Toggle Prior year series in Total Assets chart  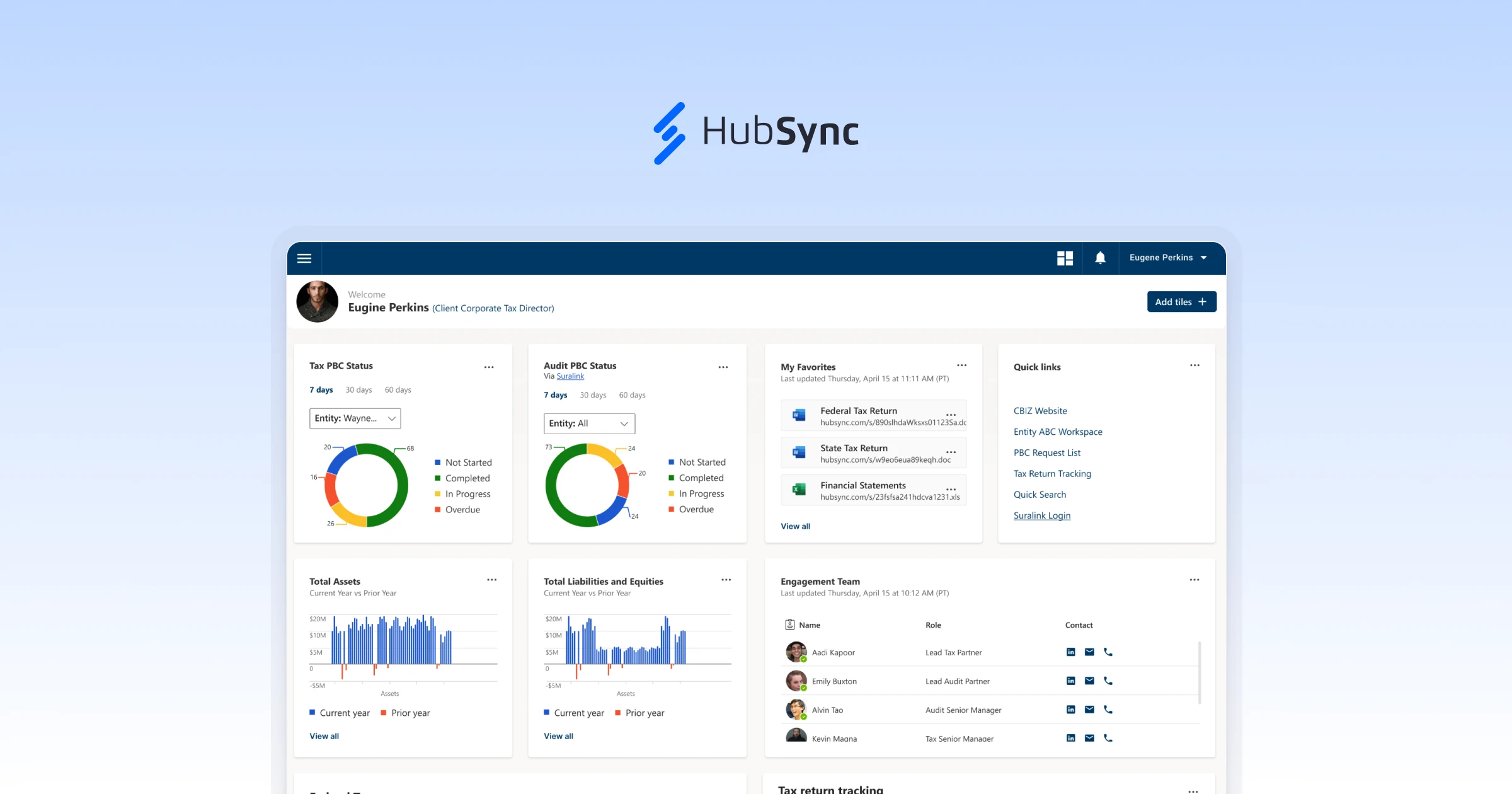point(405,713)
